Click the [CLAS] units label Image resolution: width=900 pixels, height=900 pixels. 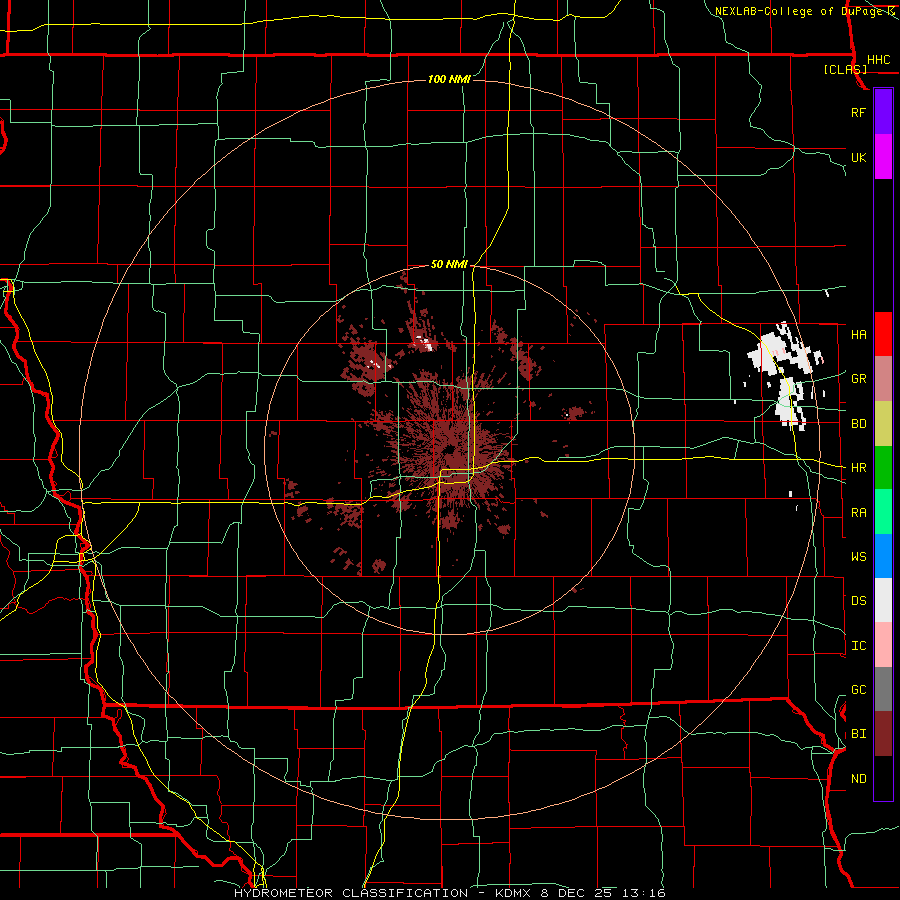pos(845,69)
